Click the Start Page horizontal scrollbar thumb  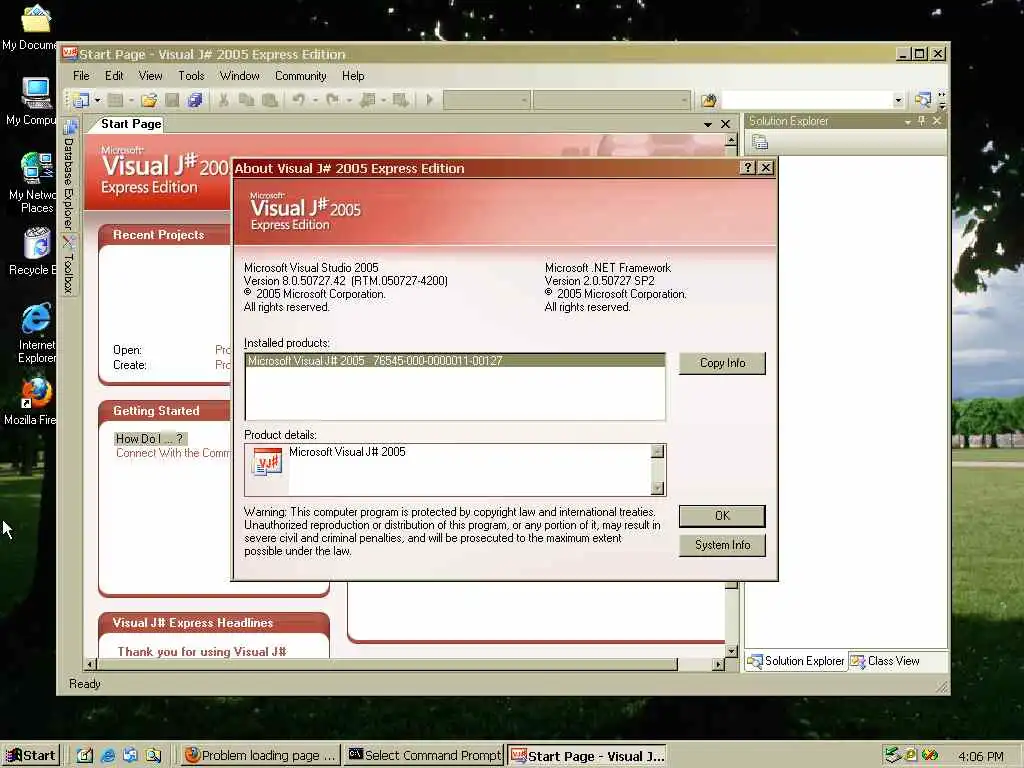pos(387,665)
